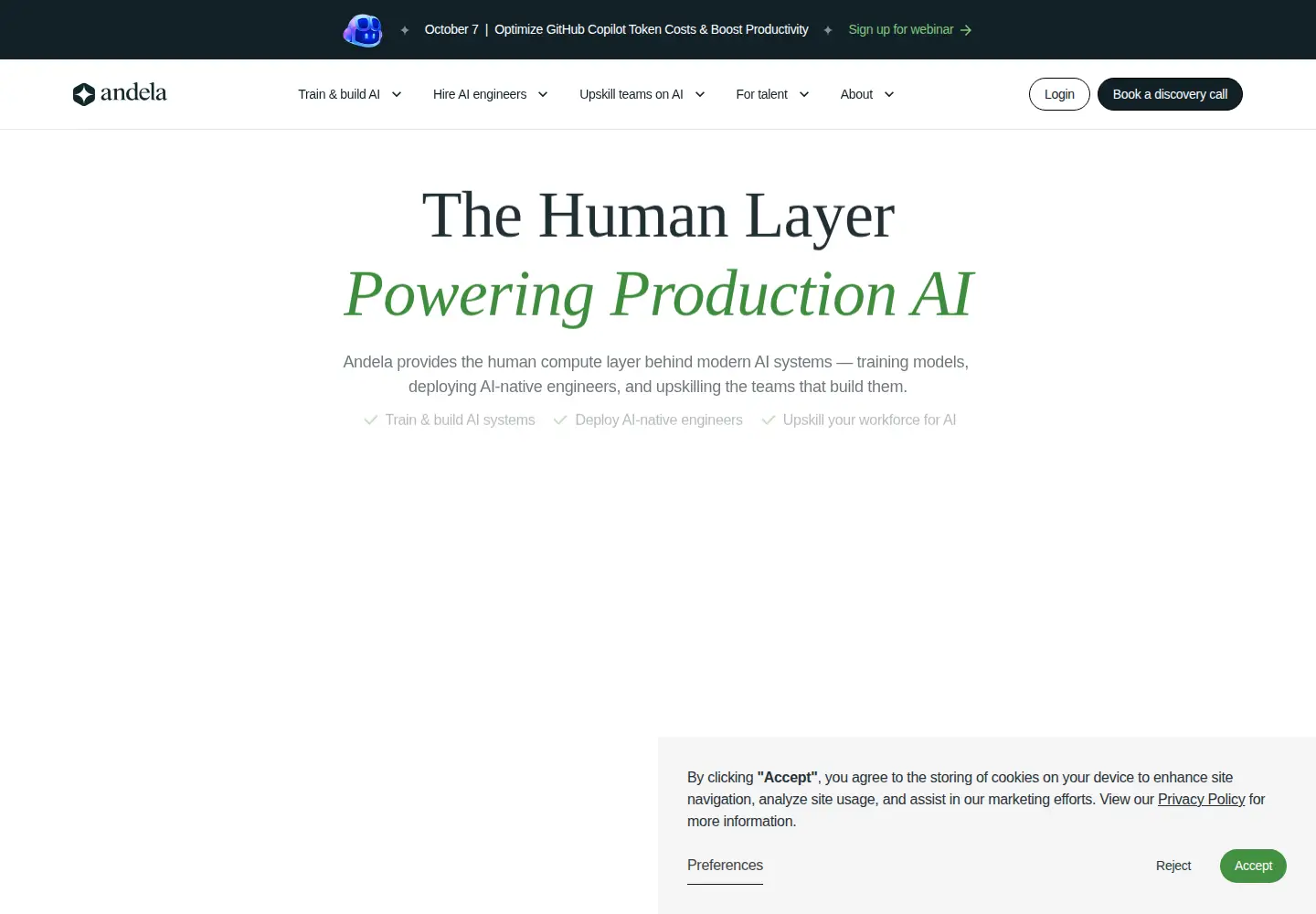The image size is (1316, 914).
Task: Expand the Hire AI engineers chevron
Action: tap(543, 94)
